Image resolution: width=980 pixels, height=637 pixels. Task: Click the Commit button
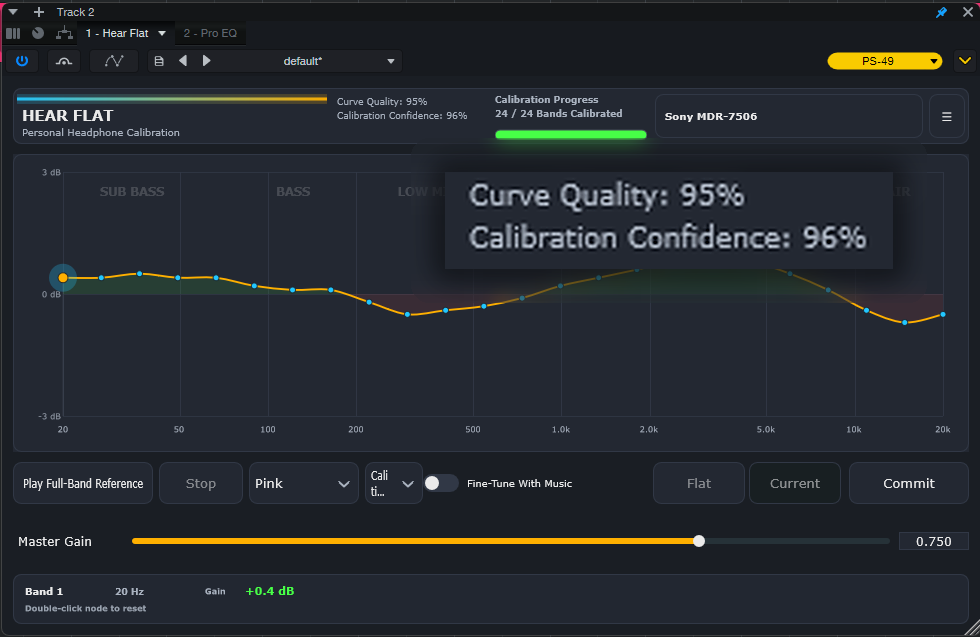(x=909, y=483)
